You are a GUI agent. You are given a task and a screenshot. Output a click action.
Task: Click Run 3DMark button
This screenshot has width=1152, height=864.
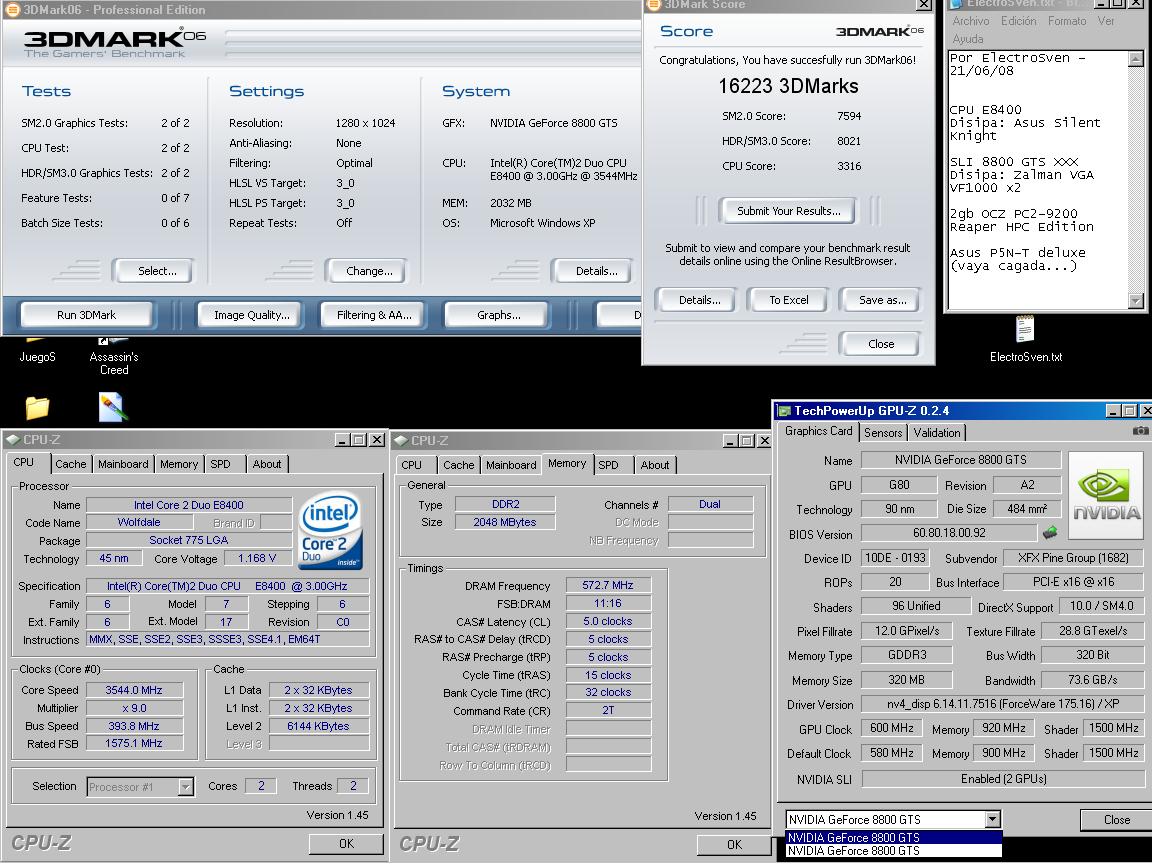click(87, 315)
